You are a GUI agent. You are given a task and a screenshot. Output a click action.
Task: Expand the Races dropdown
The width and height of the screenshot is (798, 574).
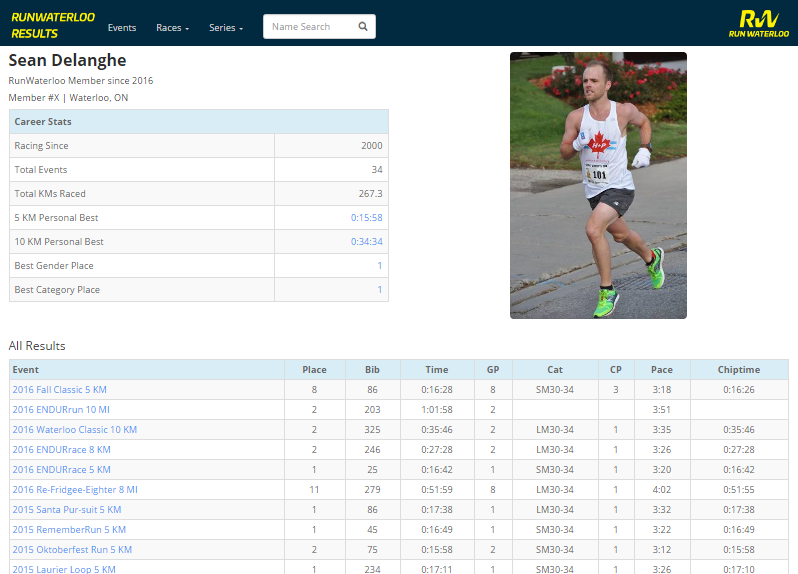[x=173, y=27]
